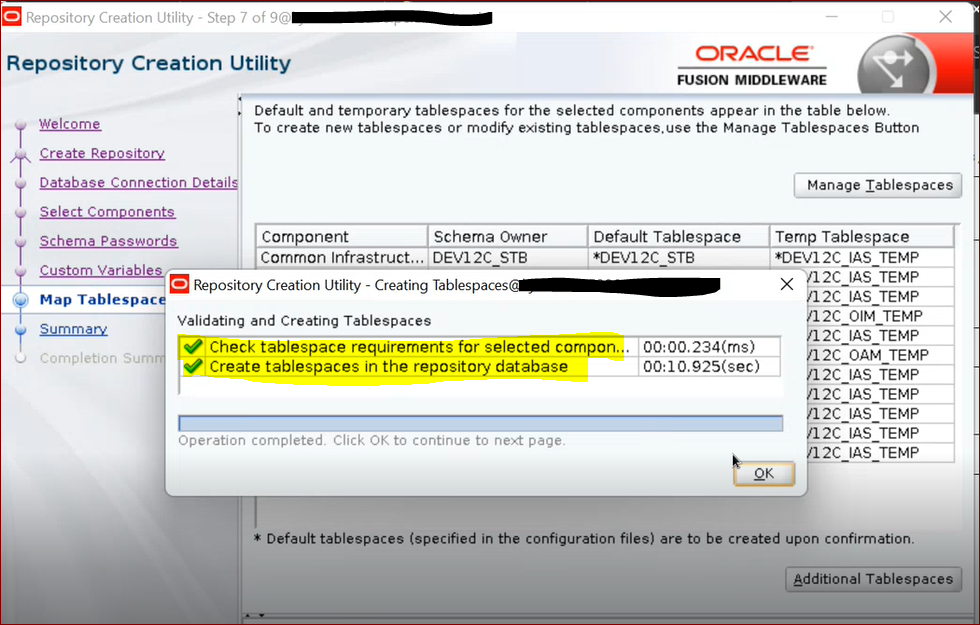The width and height of the screenshot is (980, 625).
Task: Click the Temp Tablespace column header
Action: click(x=862, y=237)
